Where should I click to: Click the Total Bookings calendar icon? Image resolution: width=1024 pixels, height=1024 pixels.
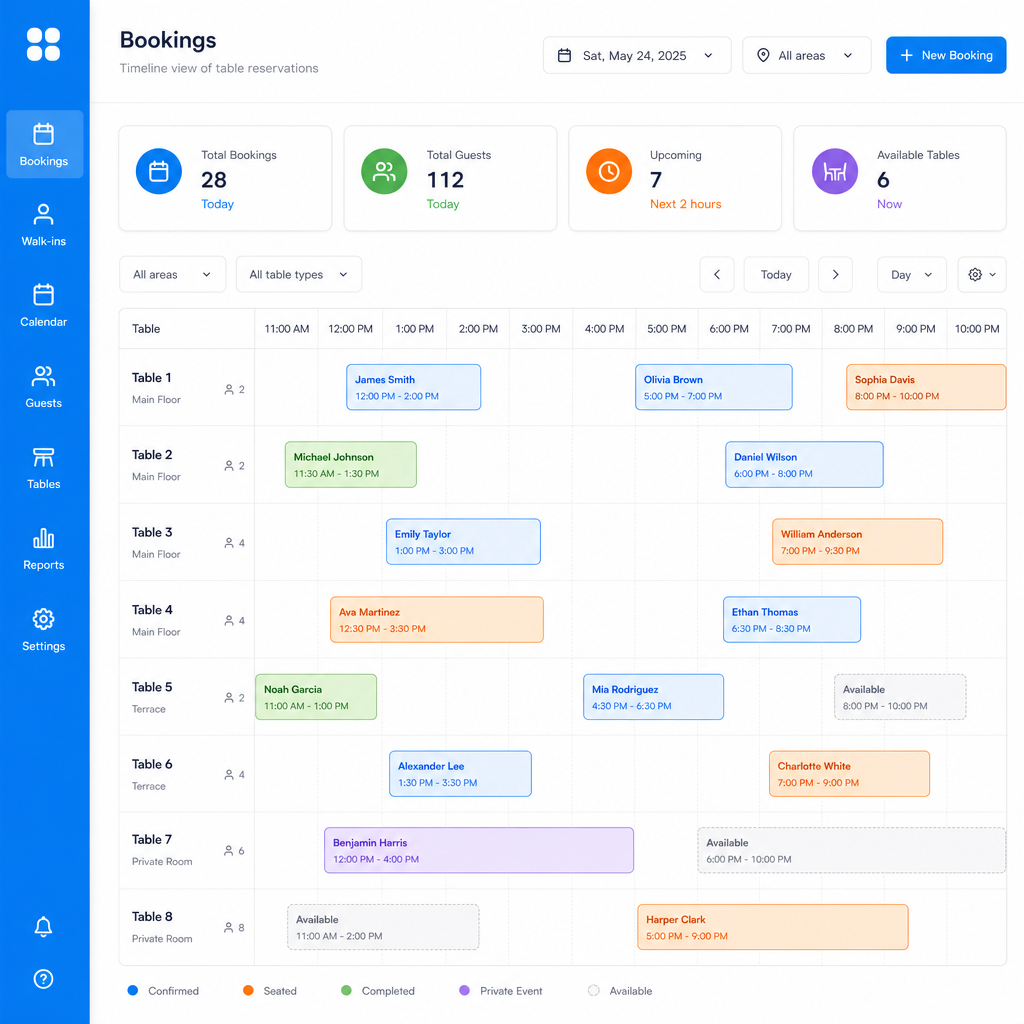(x=159, y=171)
